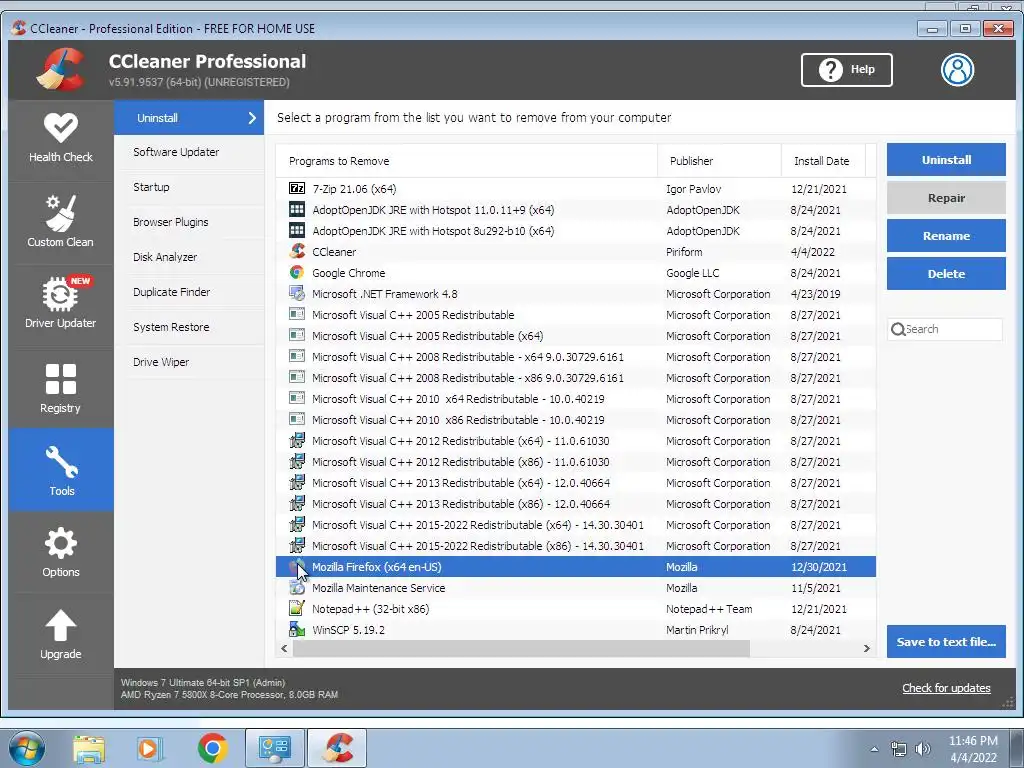Select the Tools wrench icon
1024x768 pixels.
point(61,462)
